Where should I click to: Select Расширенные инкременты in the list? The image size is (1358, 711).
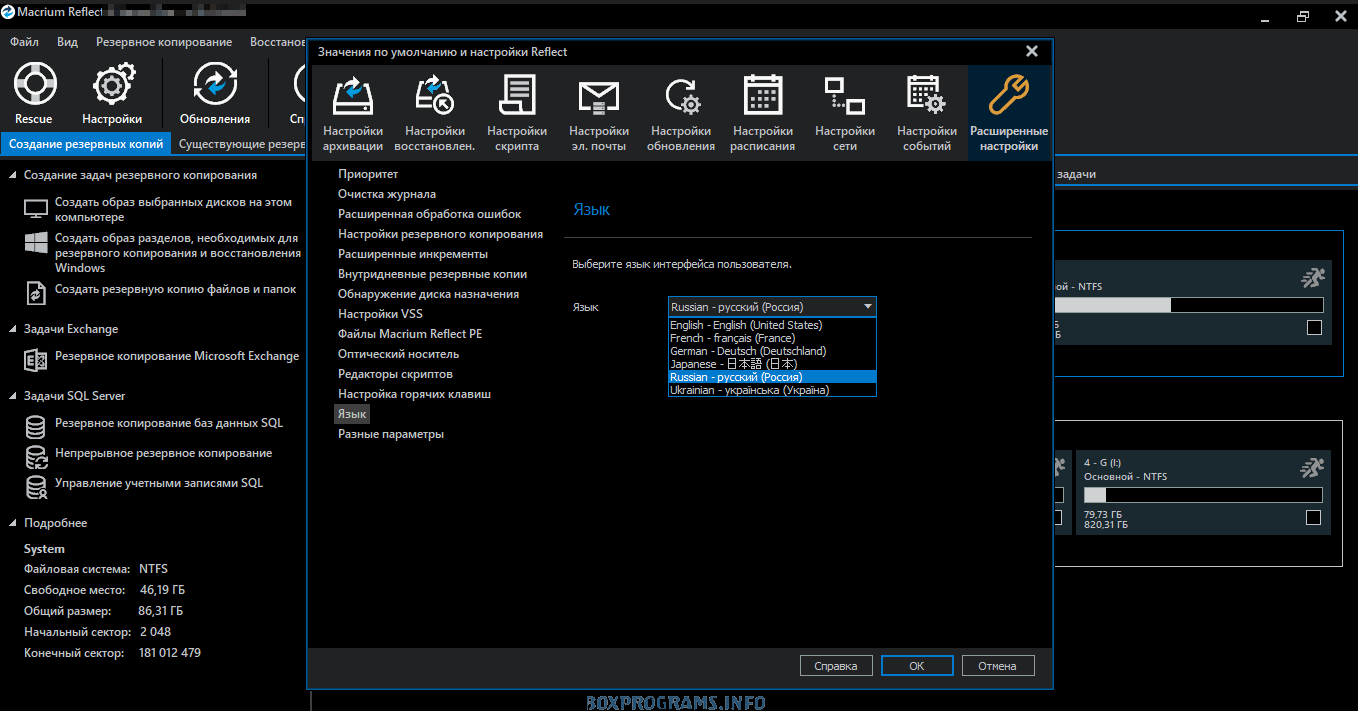tap(413, 254)
